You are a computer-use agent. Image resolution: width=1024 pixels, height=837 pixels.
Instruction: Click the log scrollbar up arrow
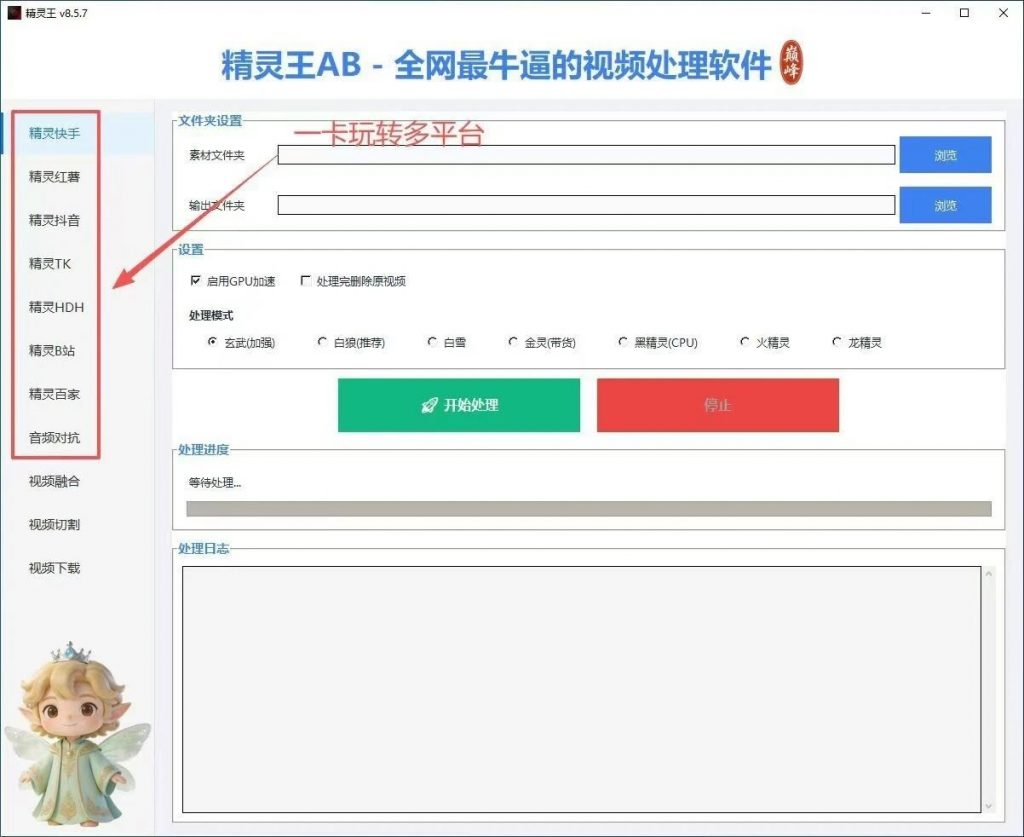coord(988,574)
